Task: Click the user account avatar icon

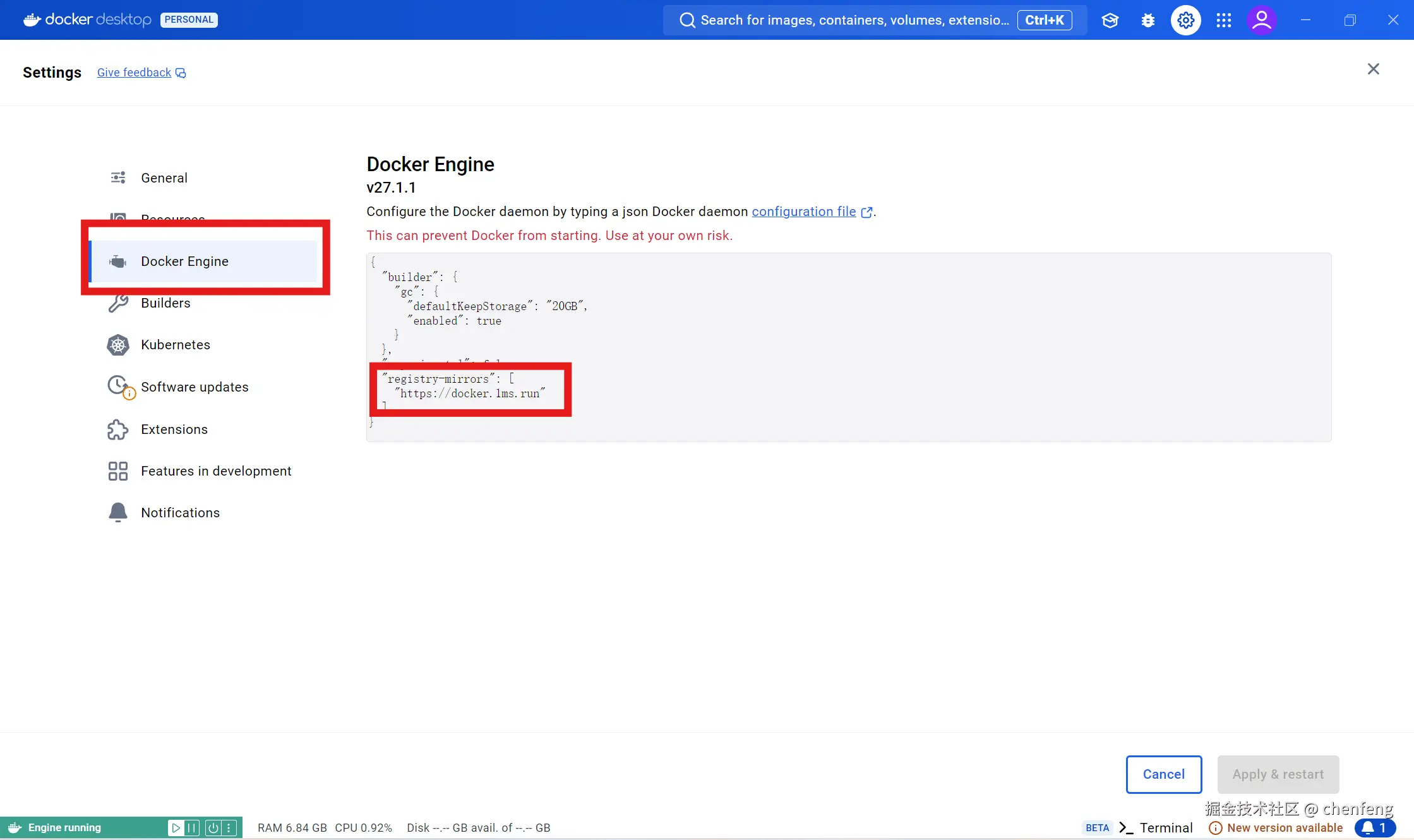Action: pos(1261,20)
